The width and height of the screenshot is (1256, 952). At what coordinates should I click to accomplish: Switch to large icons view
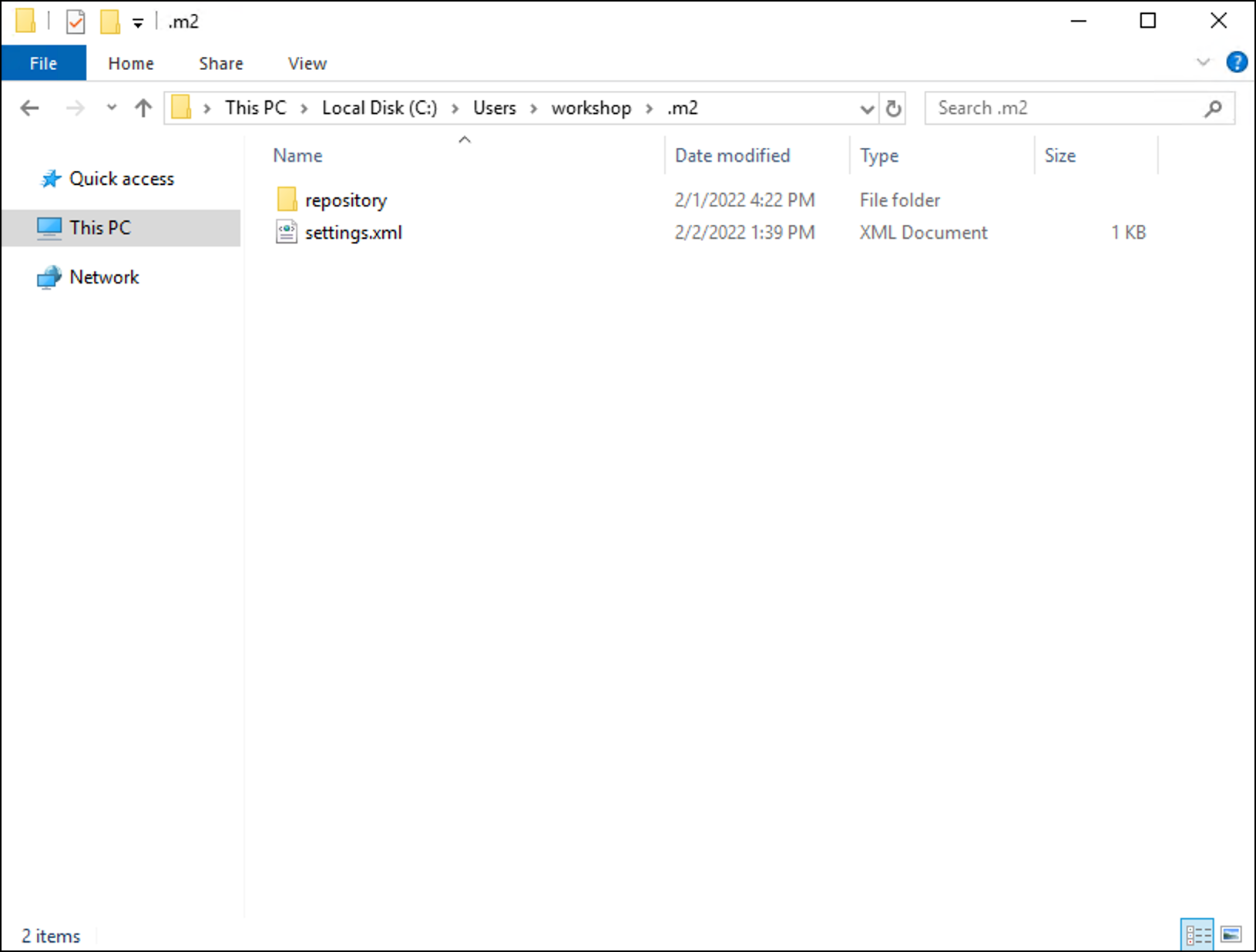[1231, 935]
